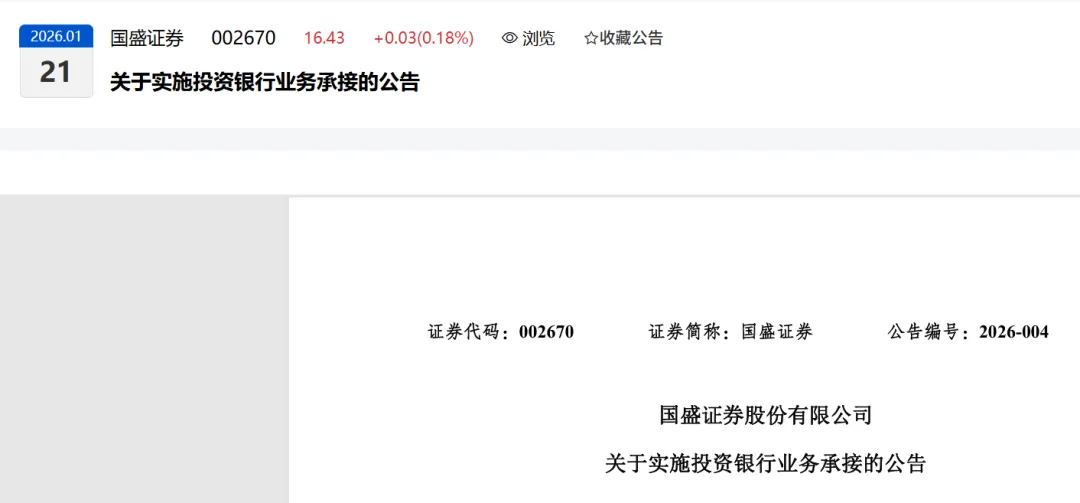Click the gray left margin of viewer

click(x=144, y=350)
